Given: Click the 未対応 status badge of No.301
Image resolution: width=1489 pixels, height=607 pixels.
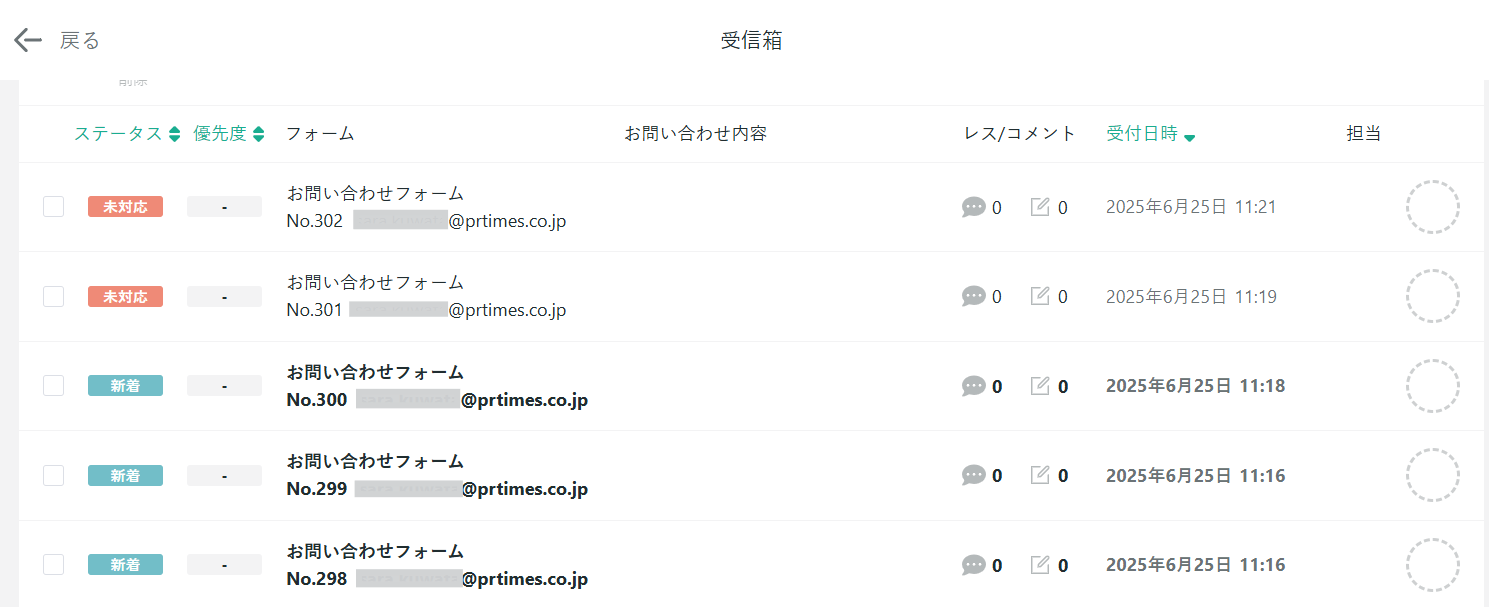Looking at the screenshot, I should tap(125, 297).
